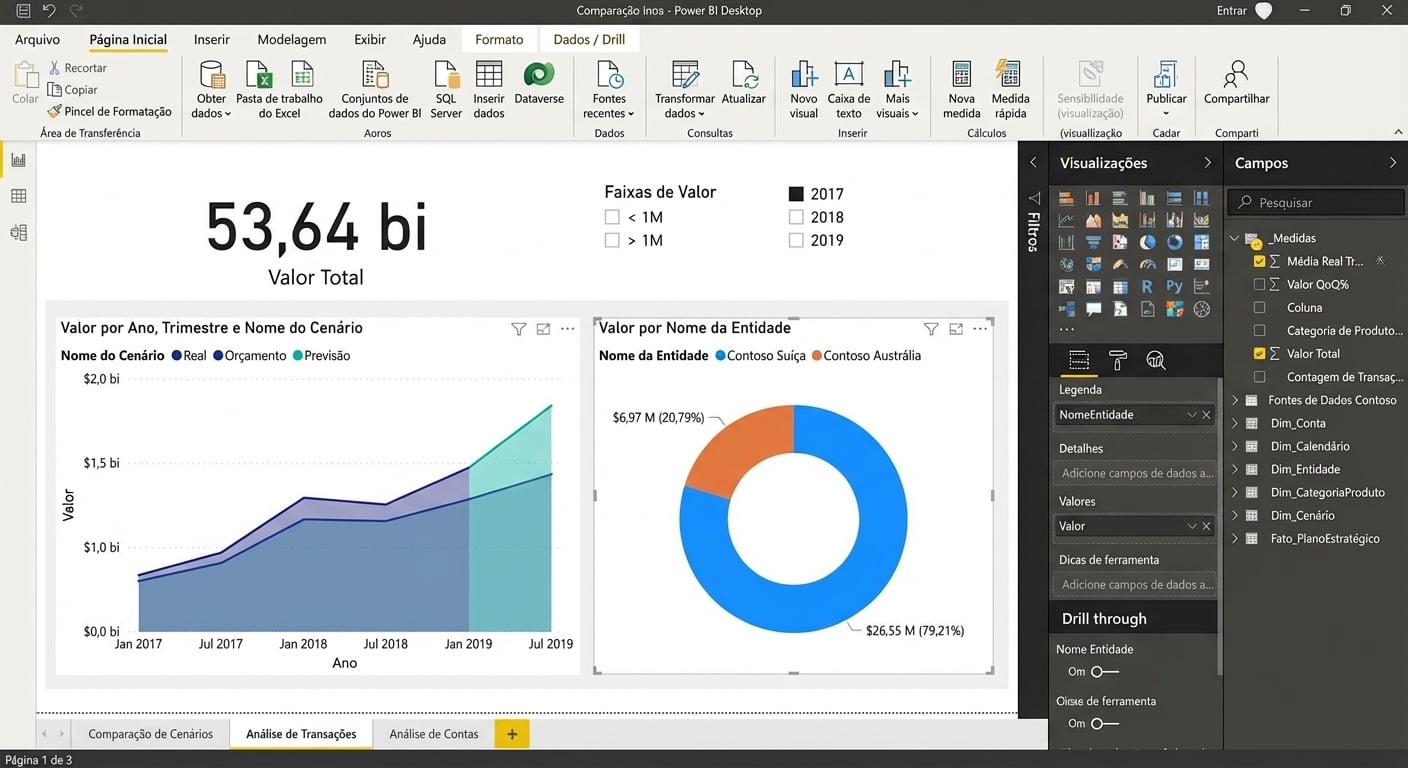Open Model view icon in left sidebar
Screen dimensions: 1408x768
18,233
